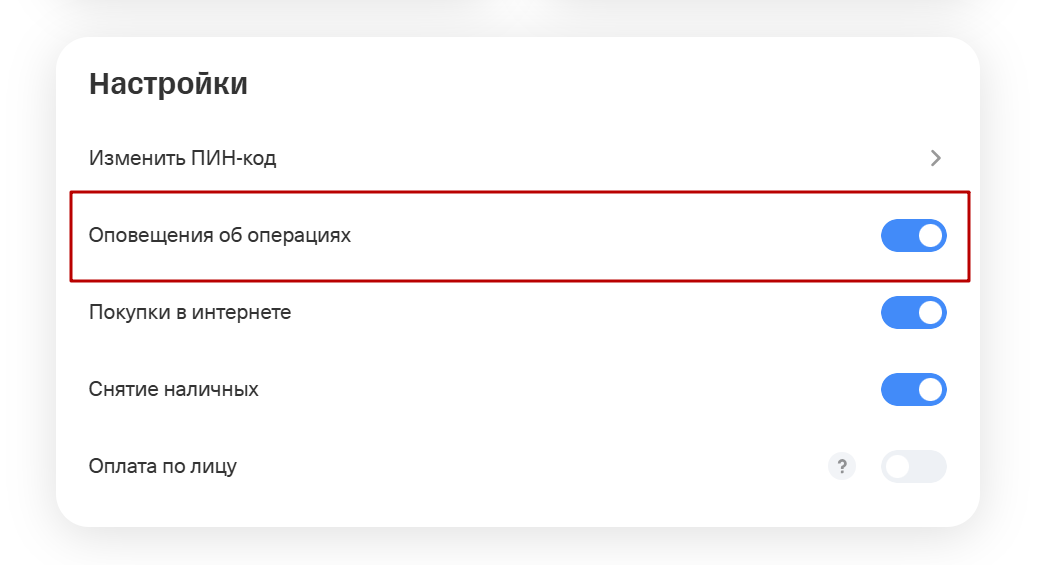Click the Покупки в интернете label text
Screen dimensions: 1038x565
point(190,312)
